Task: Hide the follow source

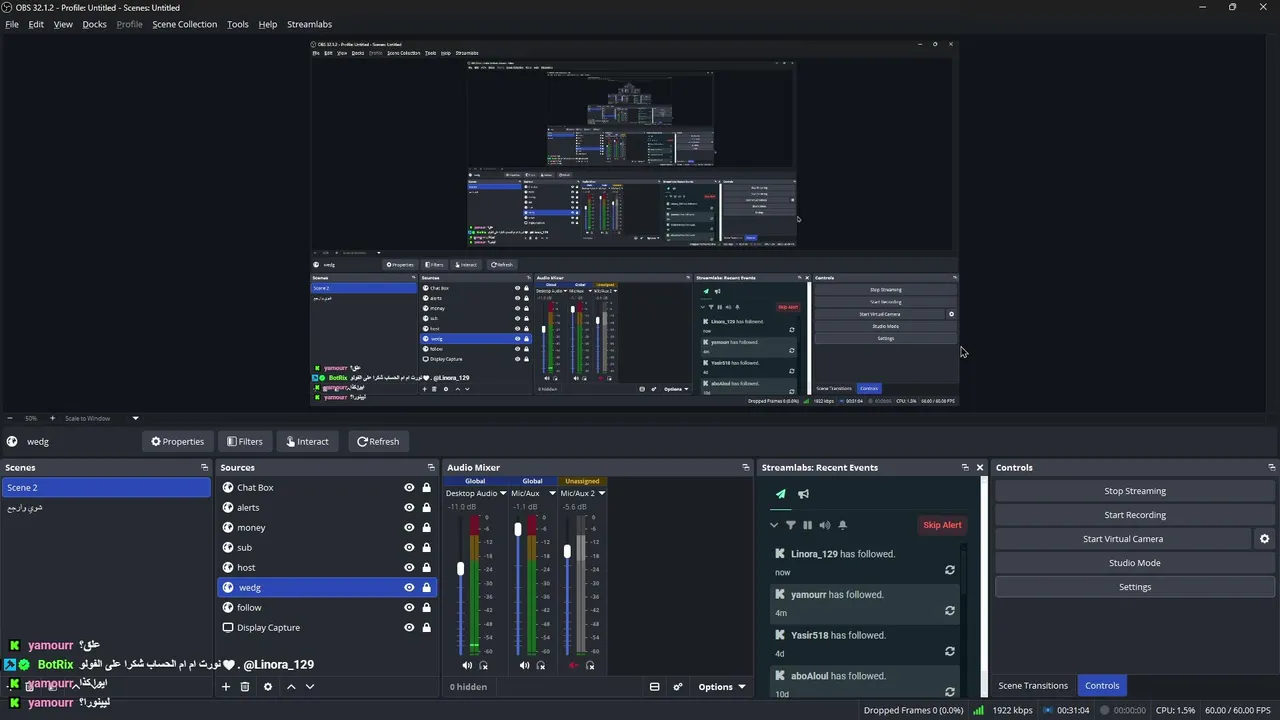Action: pos(409,608)
